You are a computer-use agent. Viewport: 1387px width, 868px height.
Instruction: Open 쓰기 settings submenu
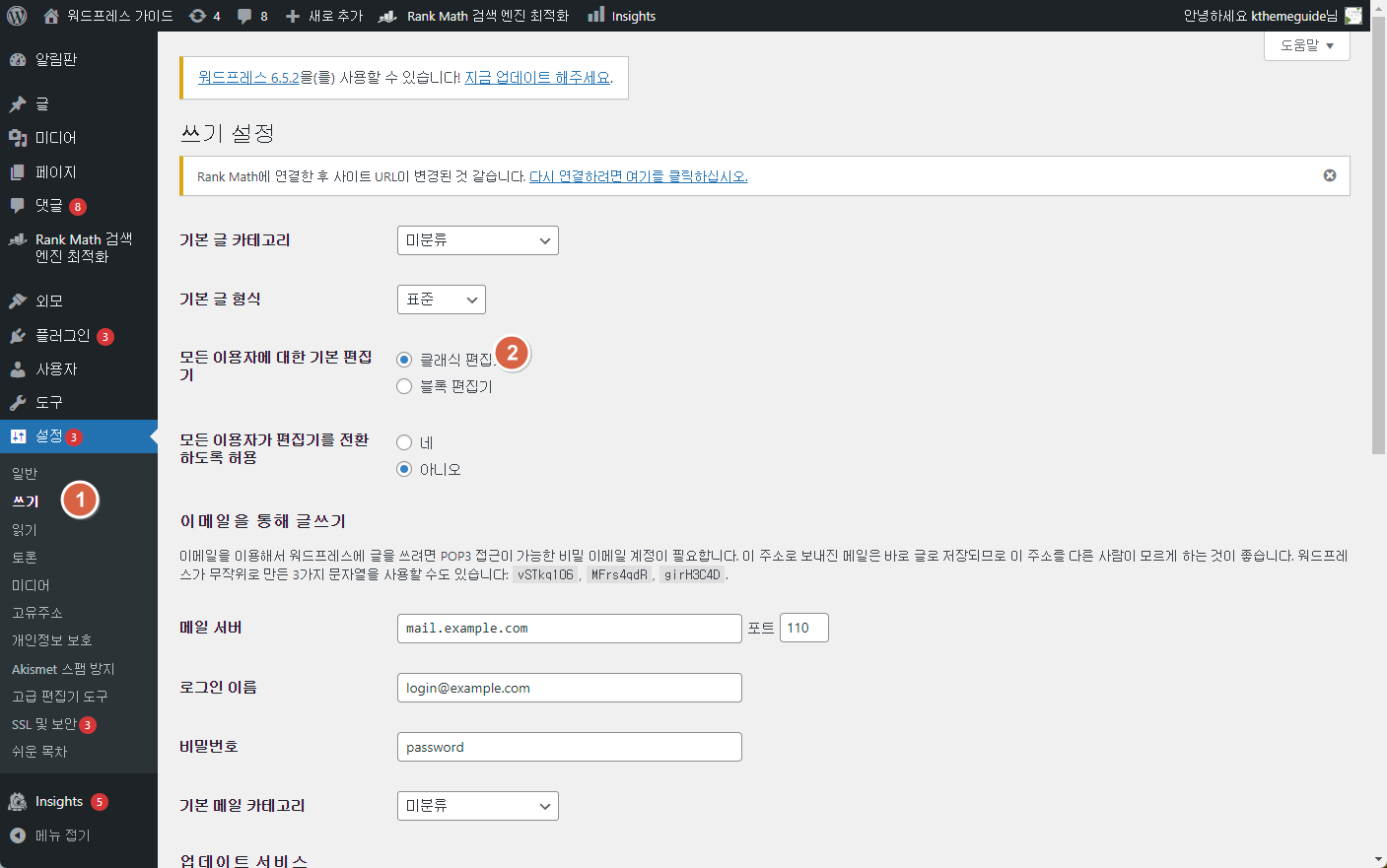(x=26, y=501)
